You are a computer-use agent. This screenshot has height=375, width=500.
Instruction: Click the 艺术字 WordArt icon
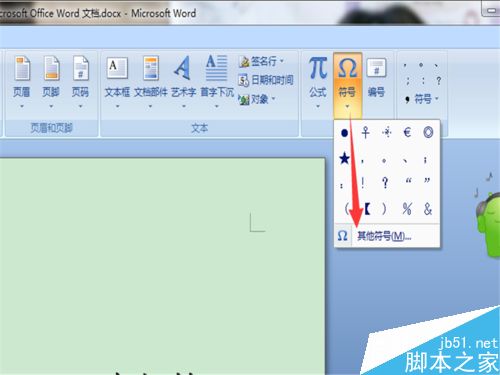[x=183, y=68]
